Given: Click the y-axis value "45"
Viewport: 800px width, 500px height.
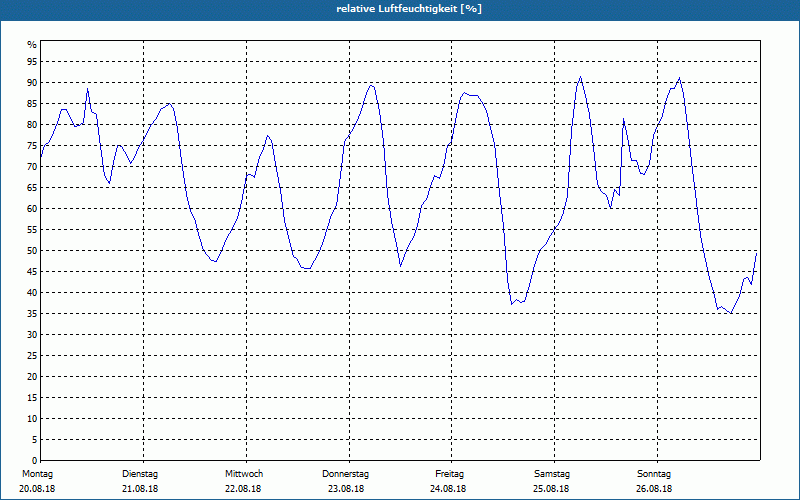Looking at the screenshot, I should (32, 271).
